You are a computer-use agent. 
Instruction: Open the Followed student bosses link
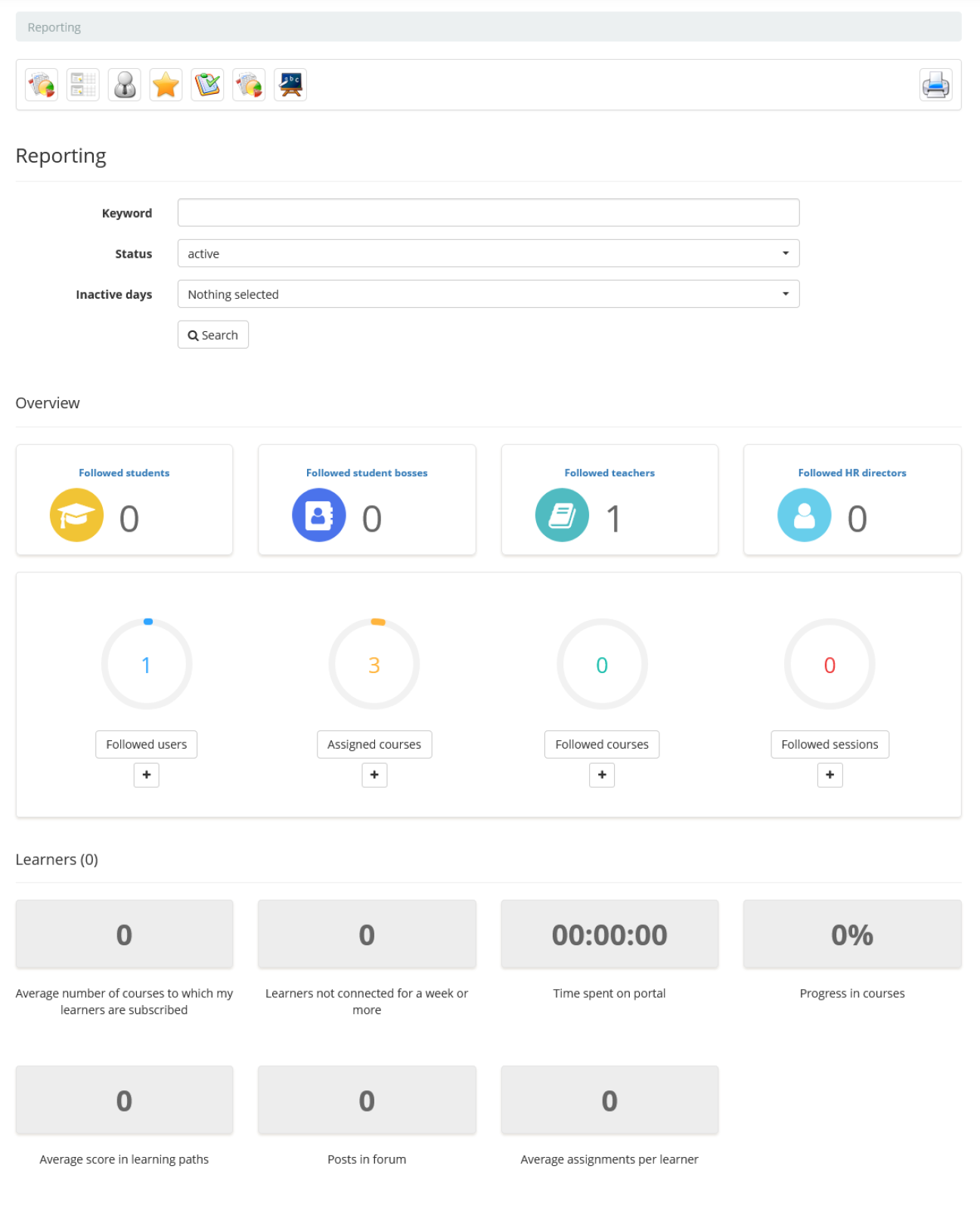pyautogui.click(x=367, y=473)
